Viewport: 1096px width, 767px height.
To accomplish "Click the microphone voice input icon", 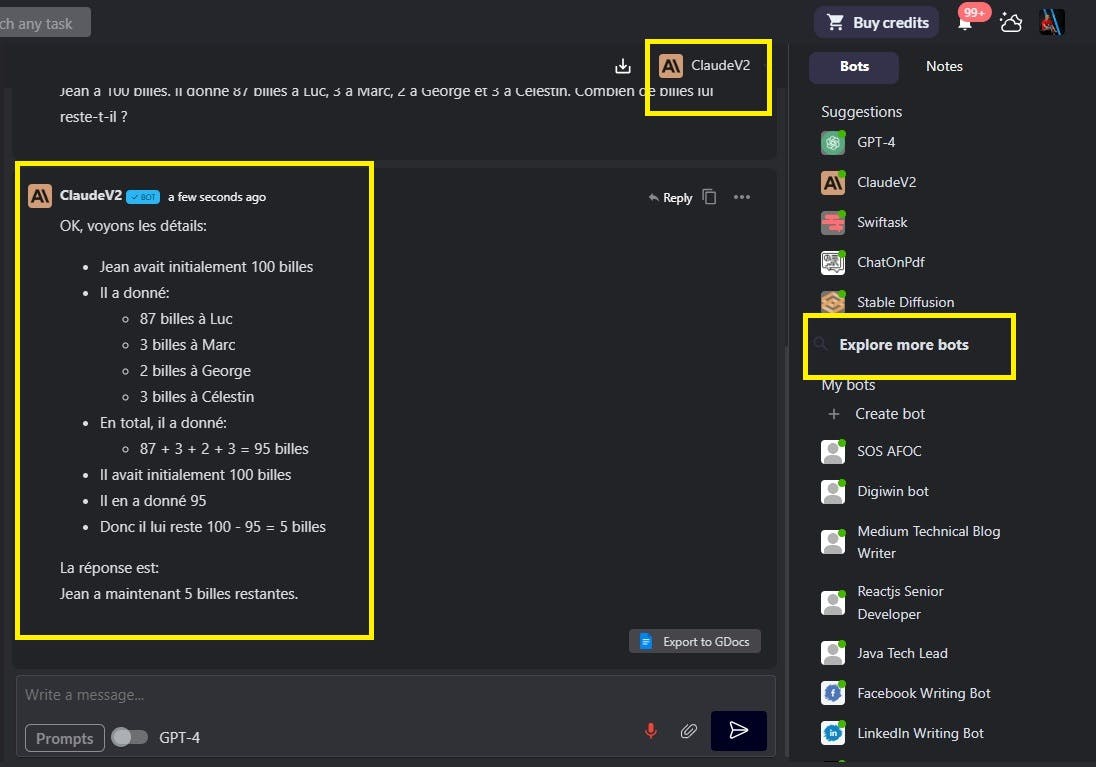I will tap(651, 731).
